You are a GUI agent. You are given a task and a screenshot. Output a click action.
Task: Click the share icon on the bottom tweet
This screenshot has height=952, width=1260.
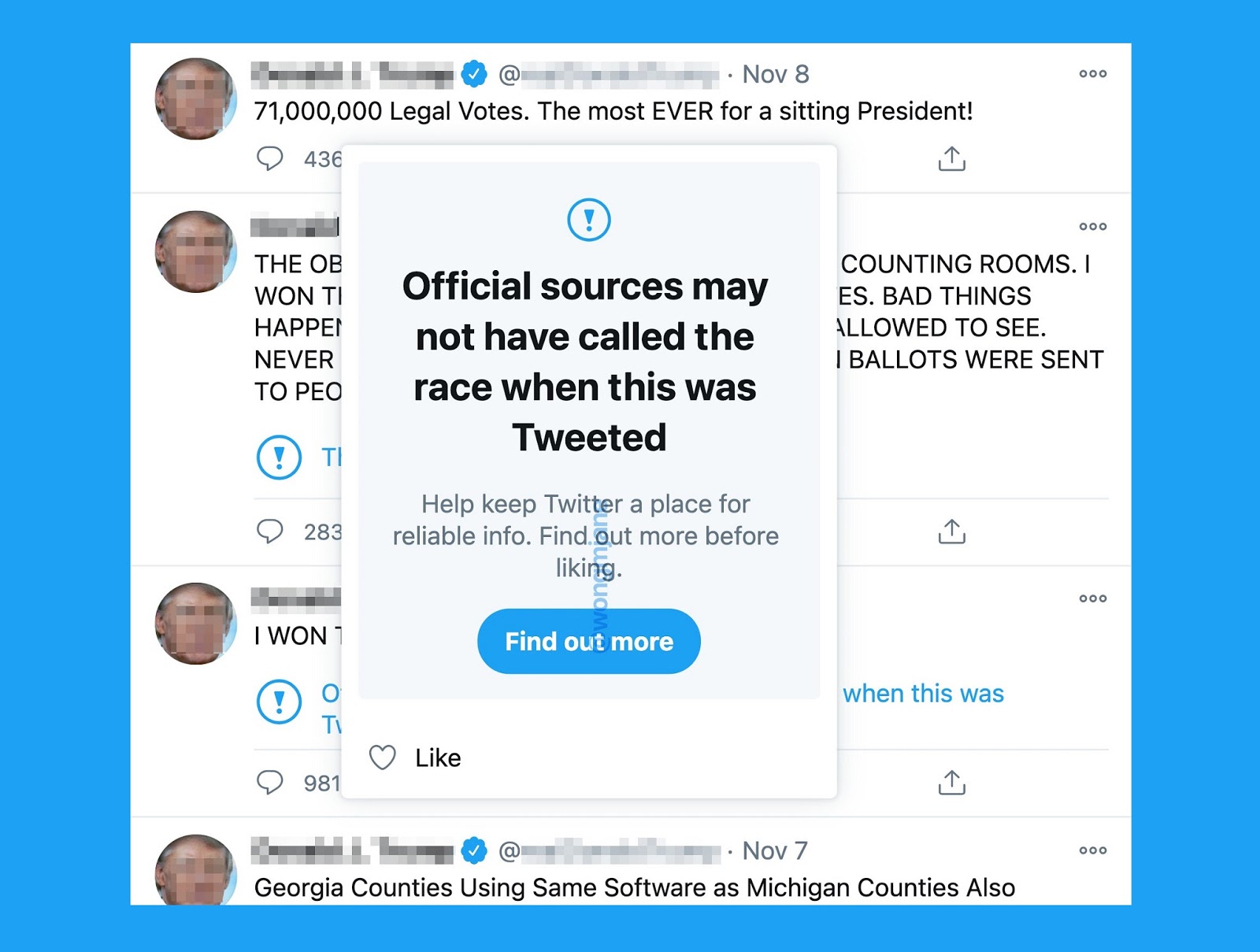[x=953, y=782]
